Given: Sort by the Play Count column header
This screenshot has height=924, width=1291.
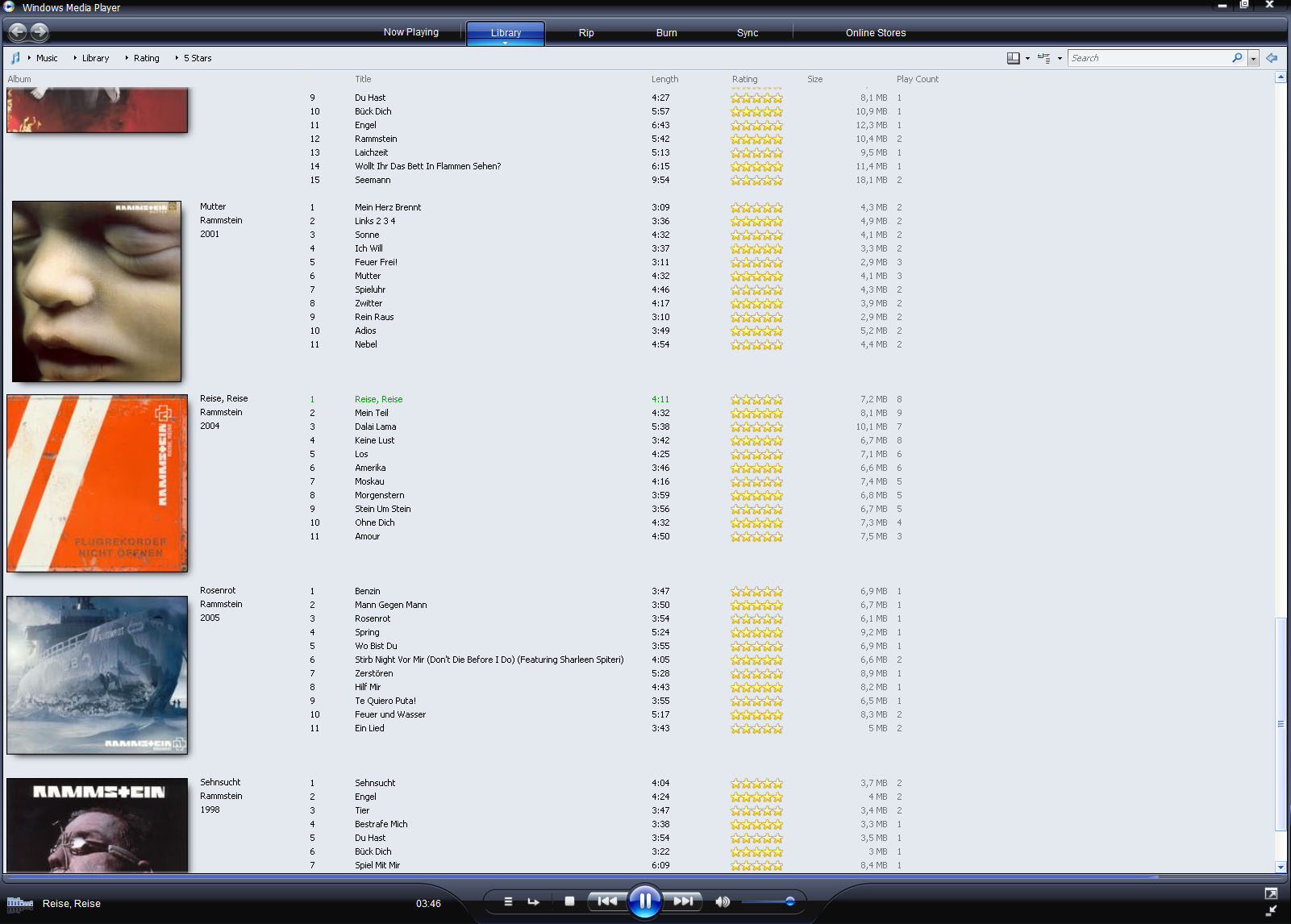Looking at the screenshot, I should point(918,79).
